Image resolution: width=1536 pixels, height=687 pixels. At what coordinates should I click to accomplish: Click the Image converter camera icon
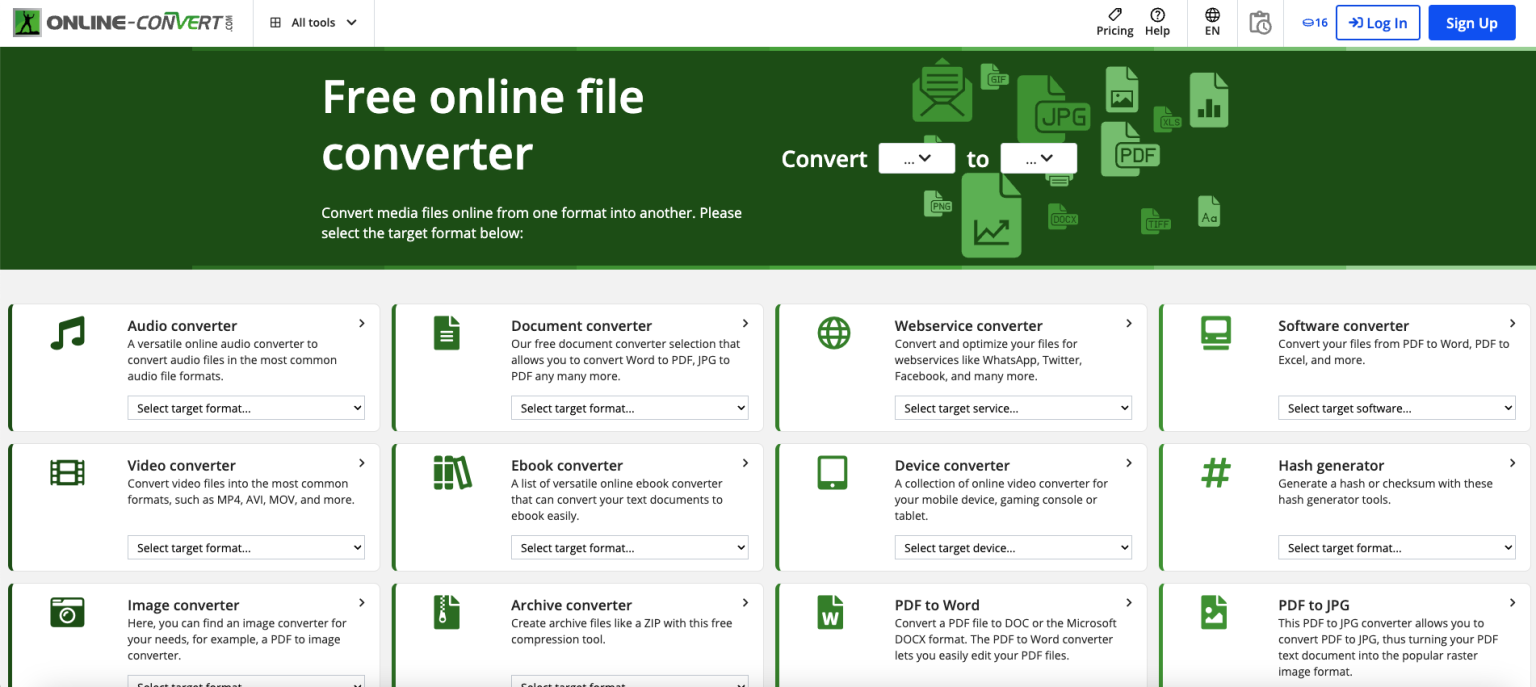pos(67,611)
